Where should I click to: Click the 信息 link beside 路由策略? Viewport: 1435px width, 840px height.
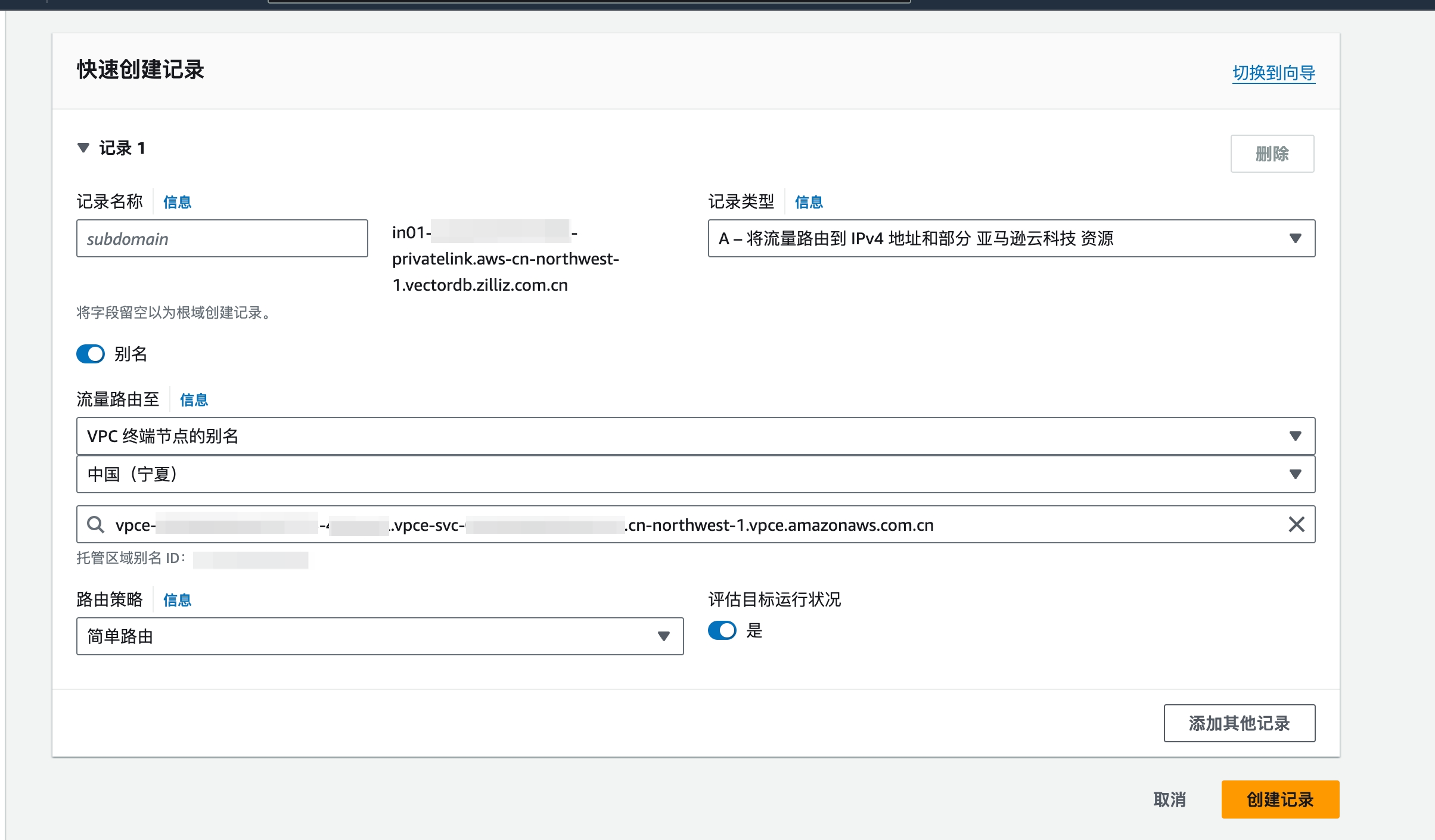point(177,601)
